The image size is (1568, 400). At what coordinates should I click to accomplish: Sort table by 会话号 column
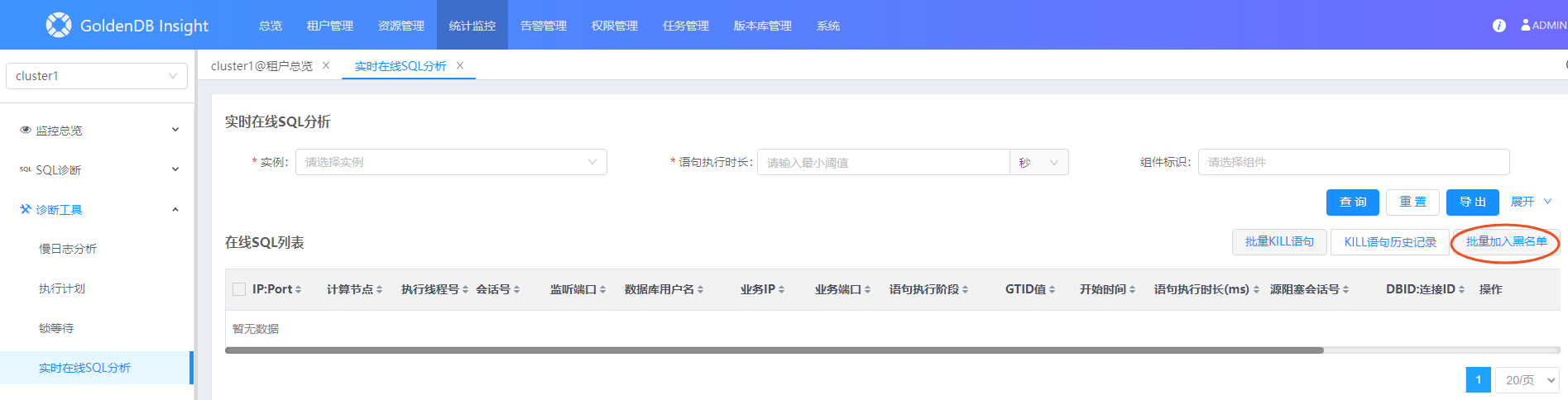coord(516,289)
